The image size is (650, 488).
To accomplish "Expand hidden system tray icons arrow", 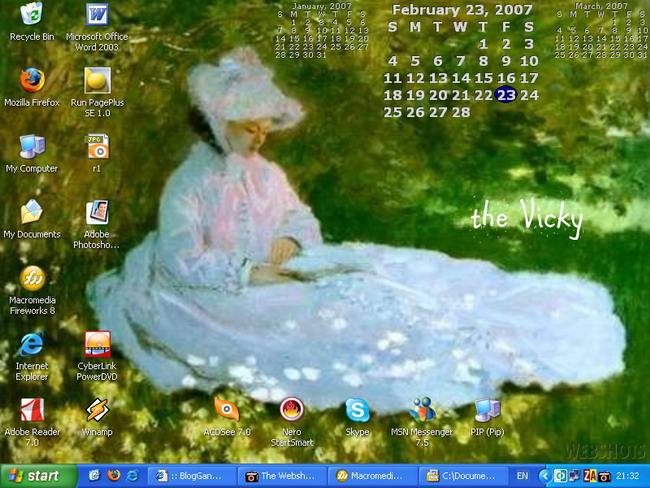I will point(545,476).
